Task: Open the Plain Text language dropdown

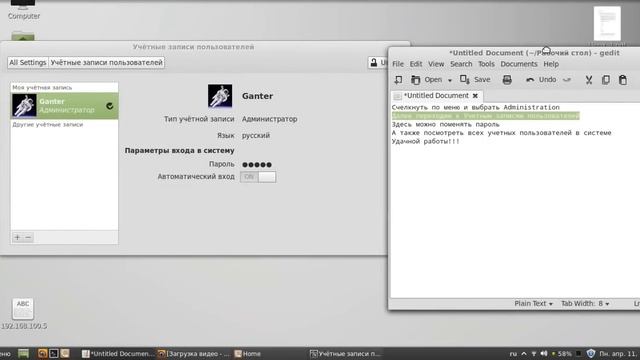Action: click(x=533, y=304)
